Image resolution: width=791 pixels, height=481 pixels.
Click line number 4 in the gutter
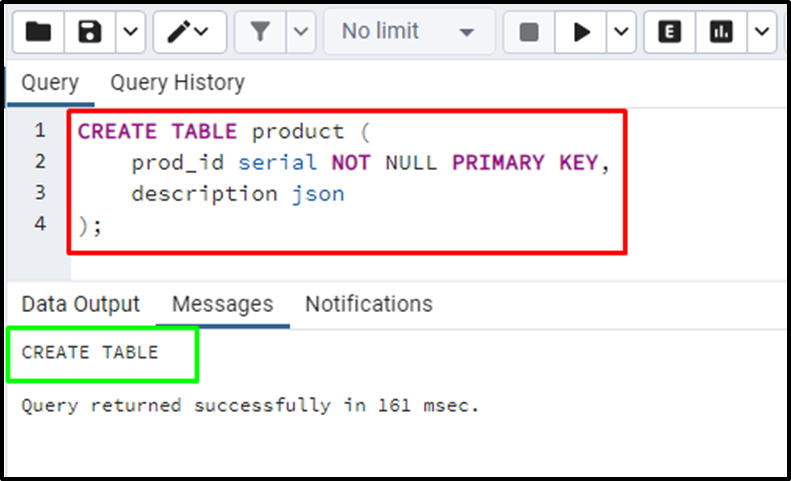pos(40,224)
